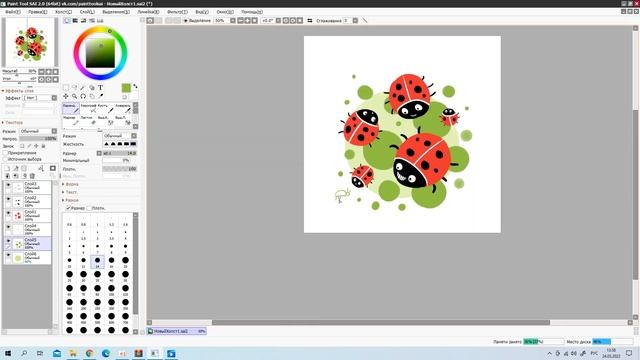Open brush Режим dropdown
Viewport: 640px width, 360px height.
point(120,136)
